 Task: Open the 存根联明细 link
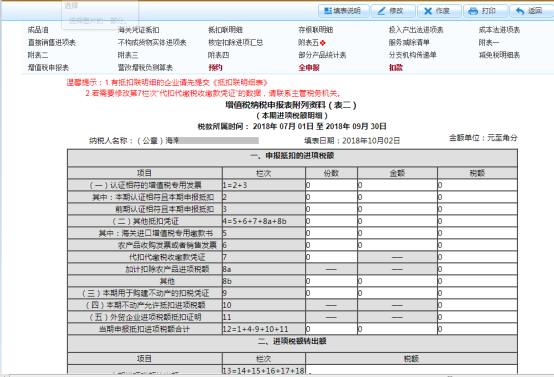coord(316,30)
